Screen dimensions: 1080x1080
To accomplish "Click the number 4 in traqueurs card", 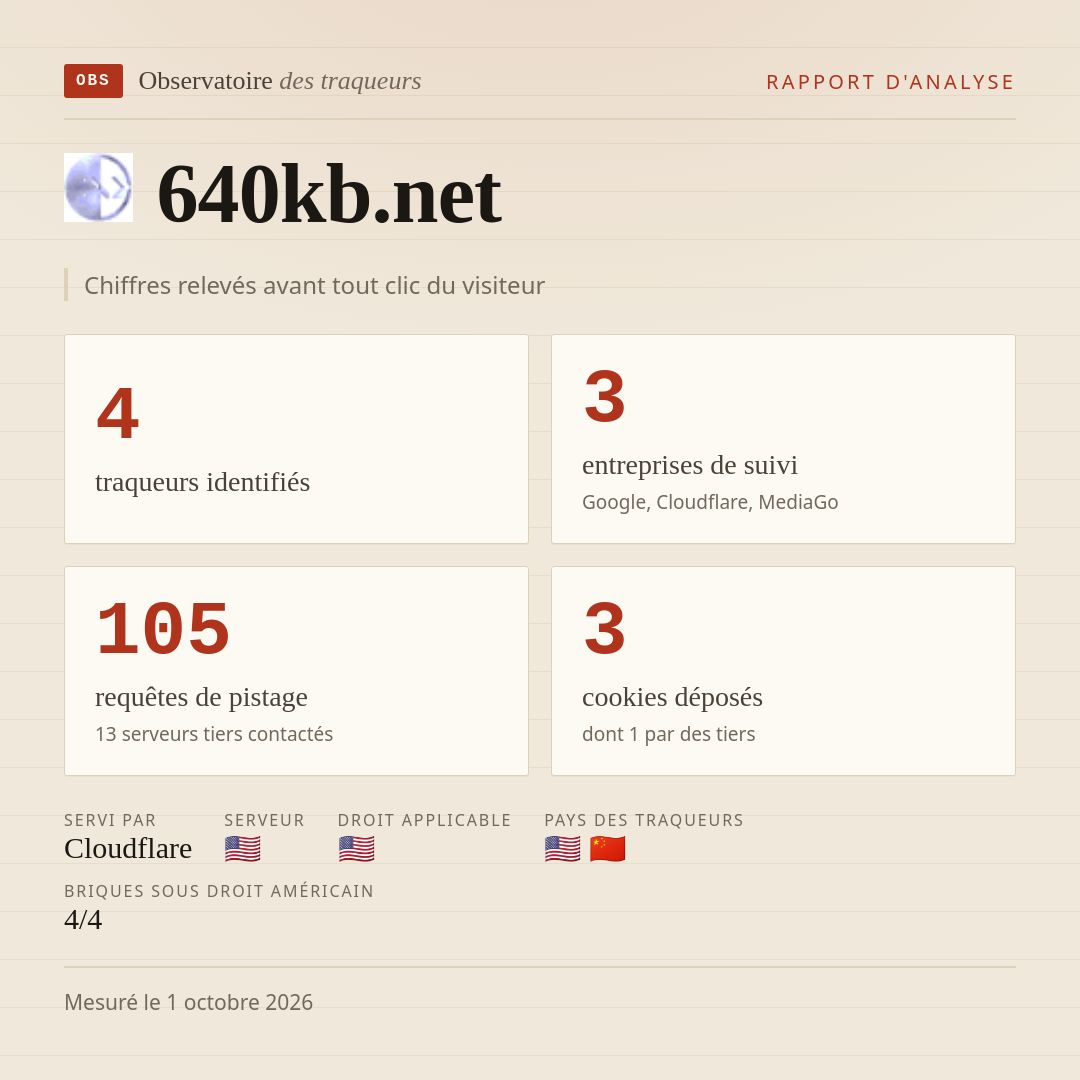I will tap(118, 413).
